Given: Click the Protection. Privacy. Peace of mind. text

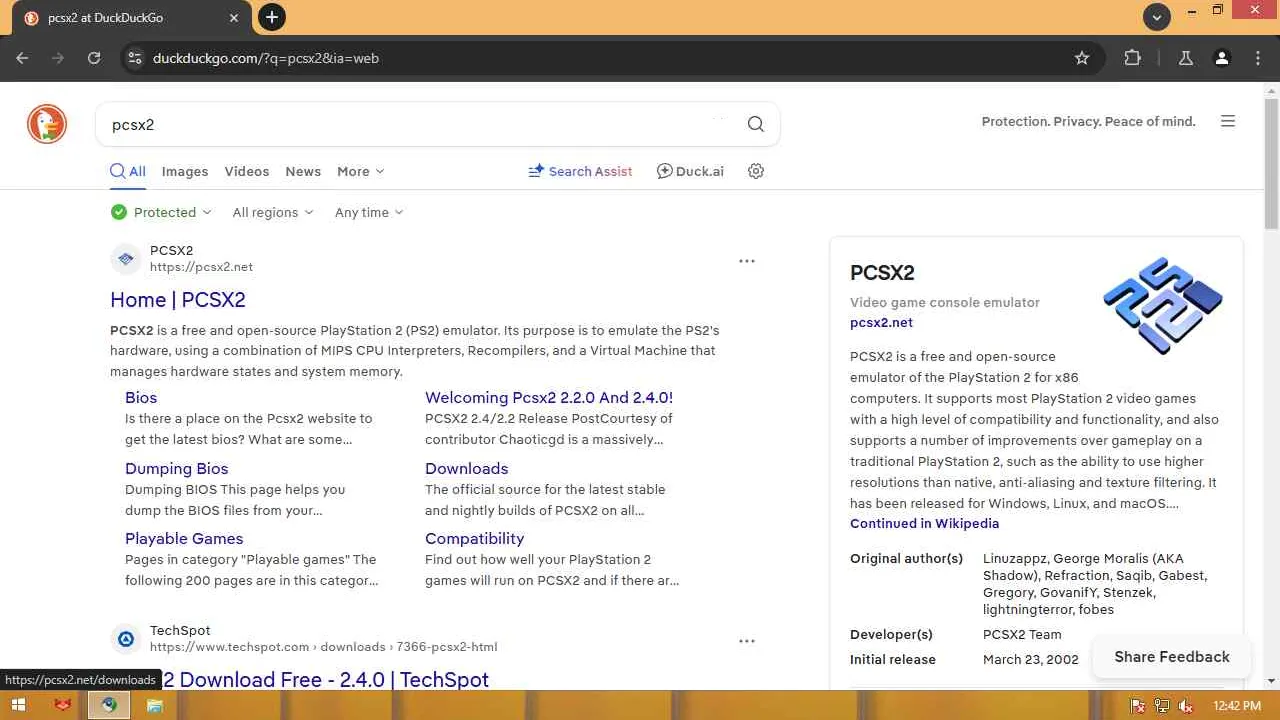Looking at the screenshot, I should point(1089,121).
